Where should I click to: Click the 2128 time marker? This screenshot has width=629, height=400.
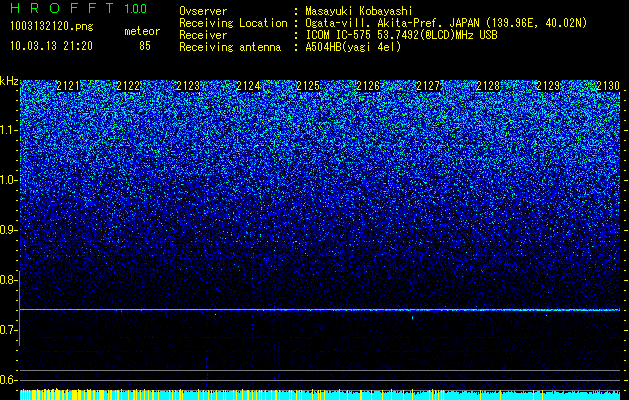[x=488, y=86]
